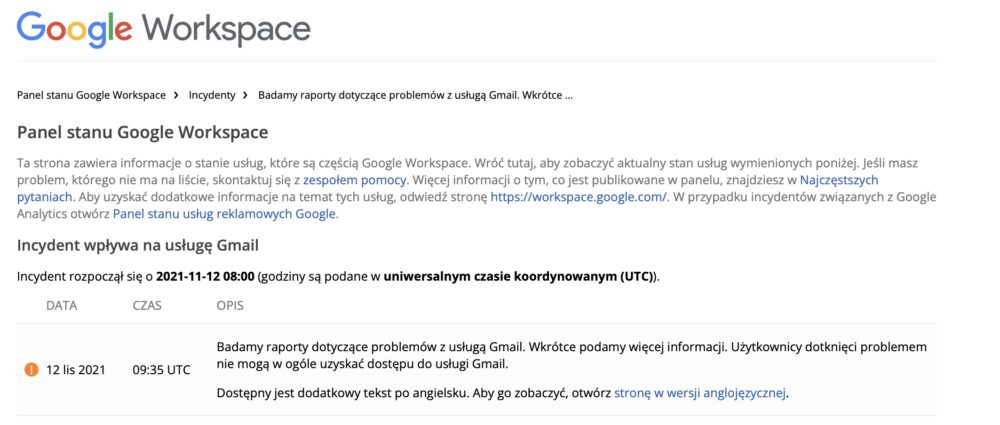The width and height of the screenshot is (1000, 425).
Task: Click 'Incydent wpływa na usługę Gmail' heading
Action: (x=138, y=246)
